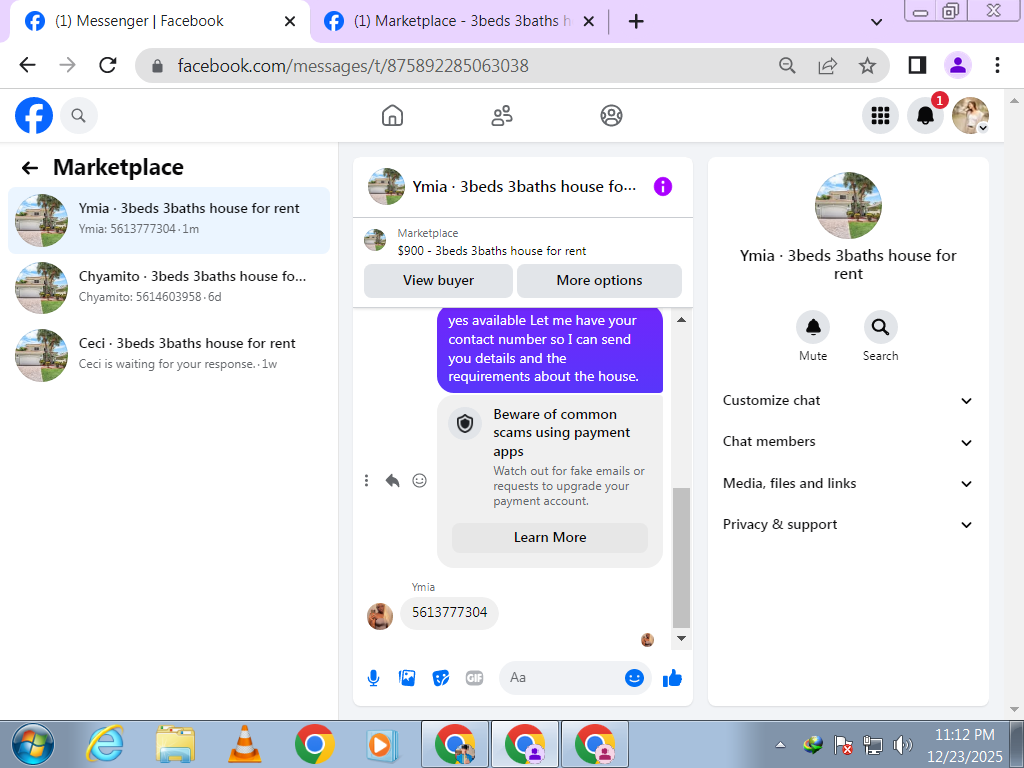Viewport: 1024px width, 768px height.
Task: Close the Marketplace browser tab
Action: 588,22
